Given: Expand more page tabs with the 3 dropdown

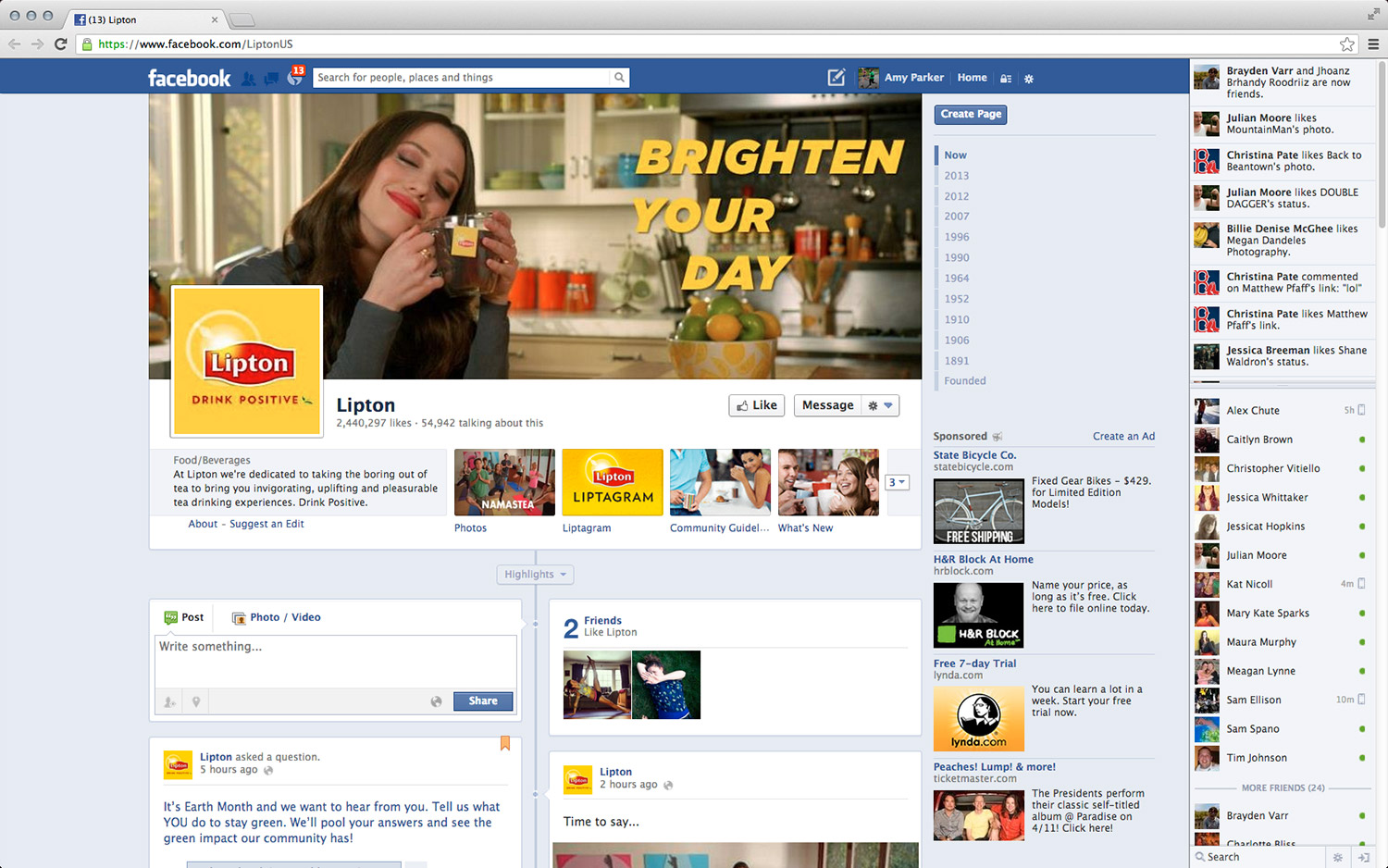Looking at the screenshot, I should click(x=898, y=482).
